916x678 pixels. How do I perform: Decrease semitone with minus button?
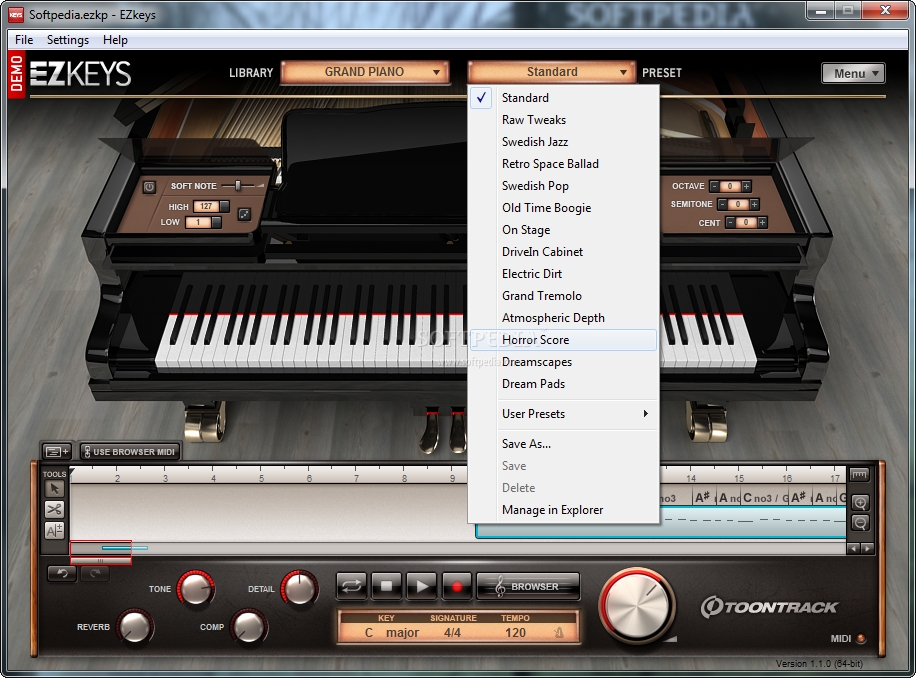[x=723, y=204]
